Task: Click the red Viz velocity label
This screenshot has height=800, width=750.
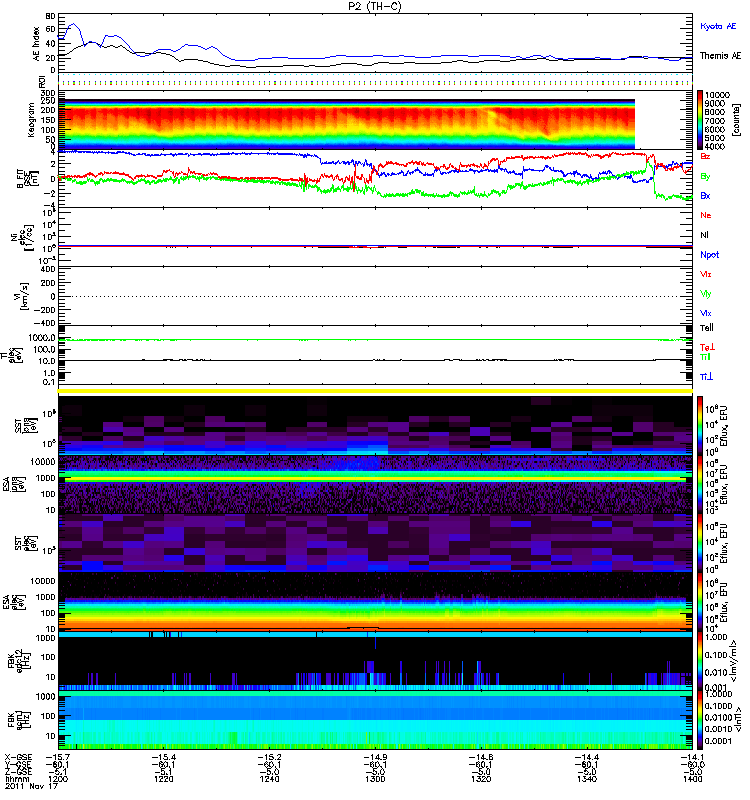Action: (706, 273)
